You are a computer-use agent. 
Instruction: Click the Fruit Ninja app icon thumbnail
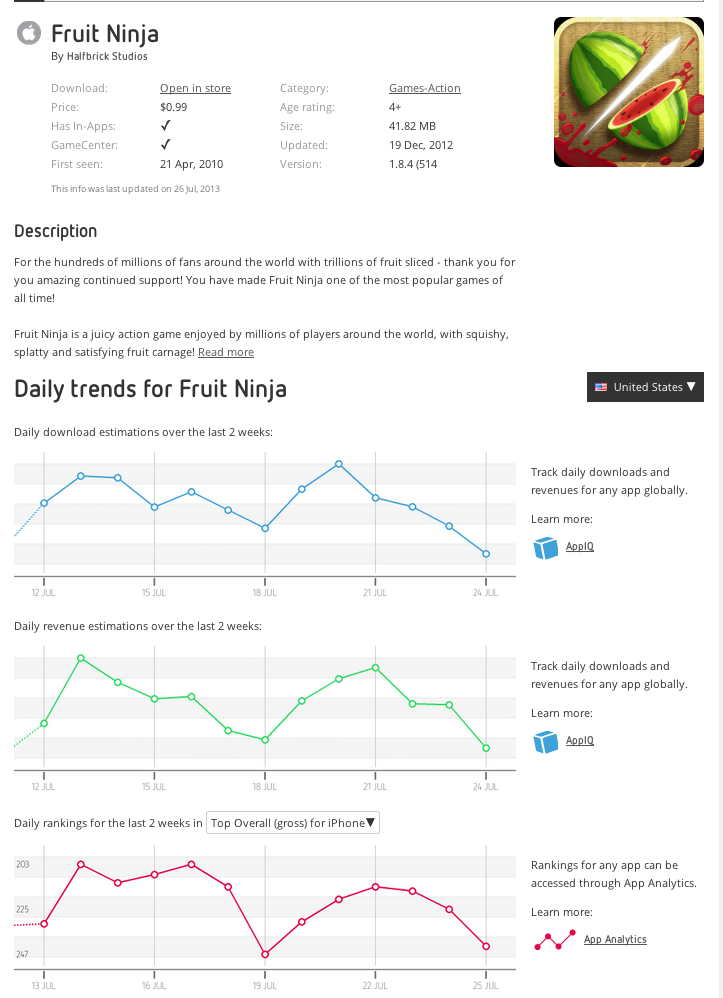coord(628,92)
